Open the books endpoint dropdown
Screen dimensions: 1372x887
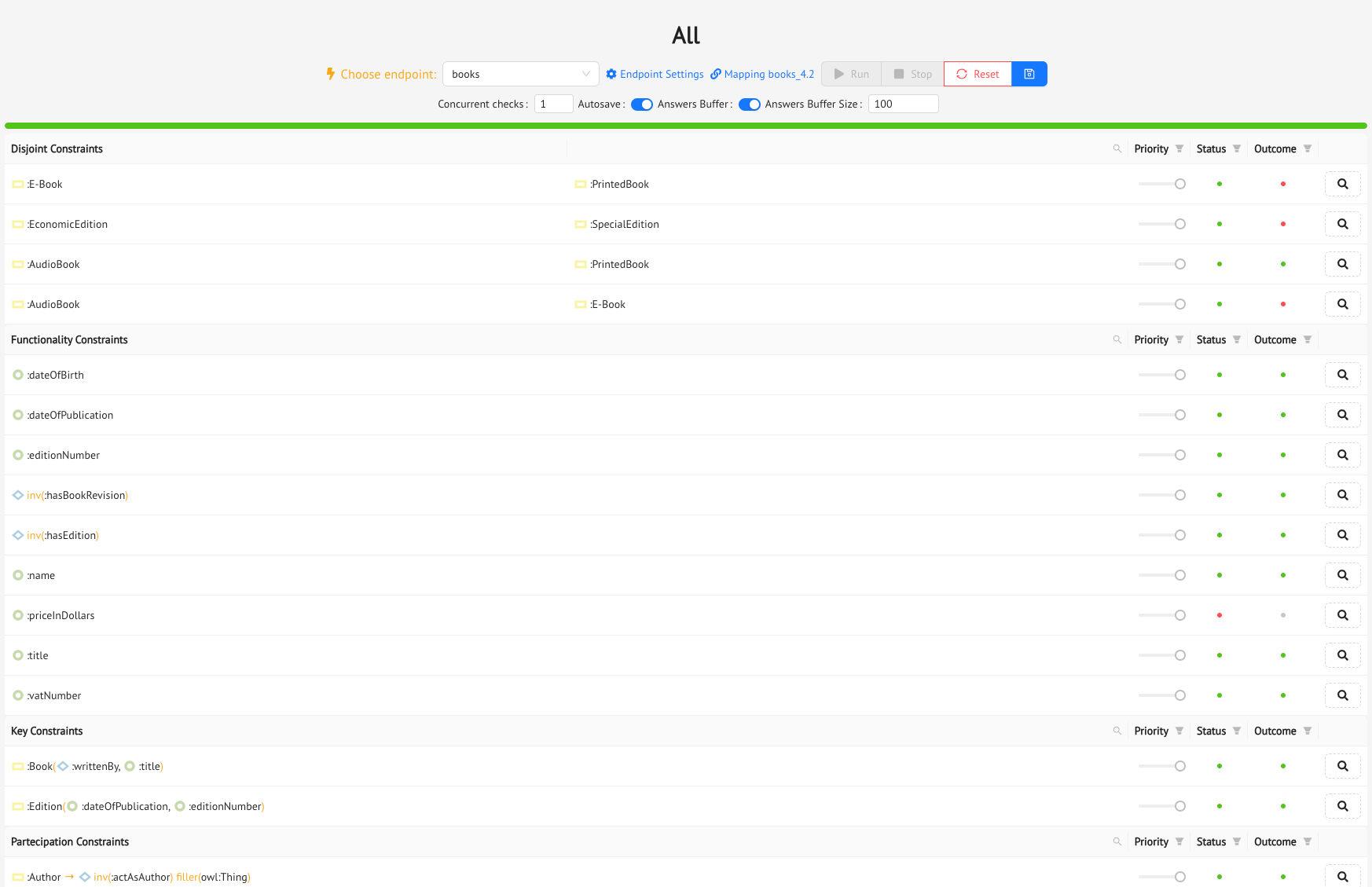tap(520, 74)
